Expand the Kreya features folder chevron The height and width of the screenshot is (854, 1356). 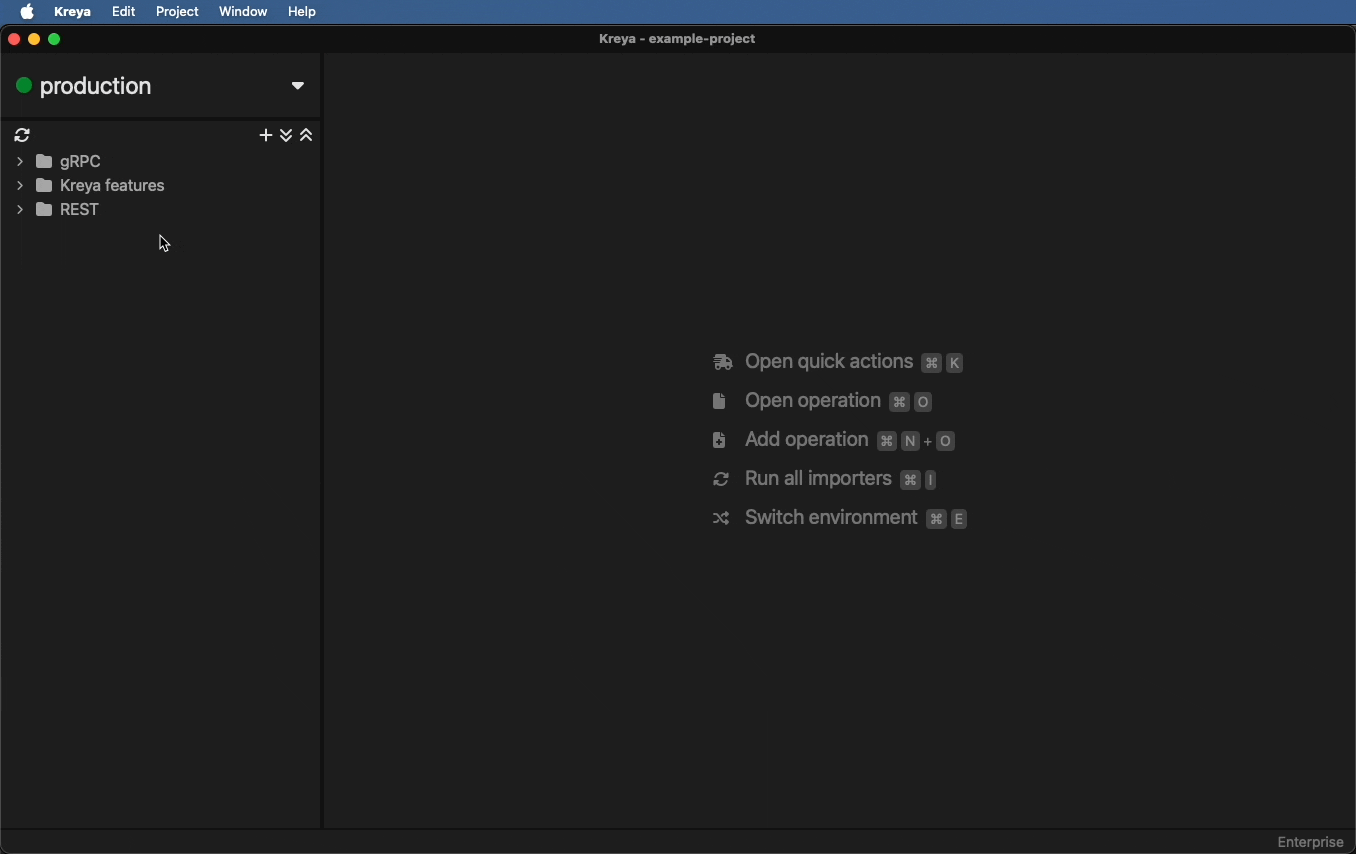click(20, 186)
